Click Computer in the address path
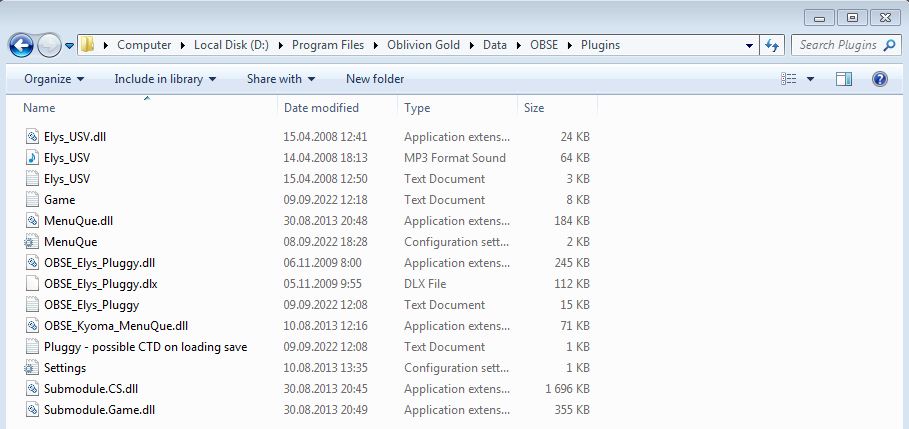The height and width of the screenshot is (429, 909). point(144,45)
